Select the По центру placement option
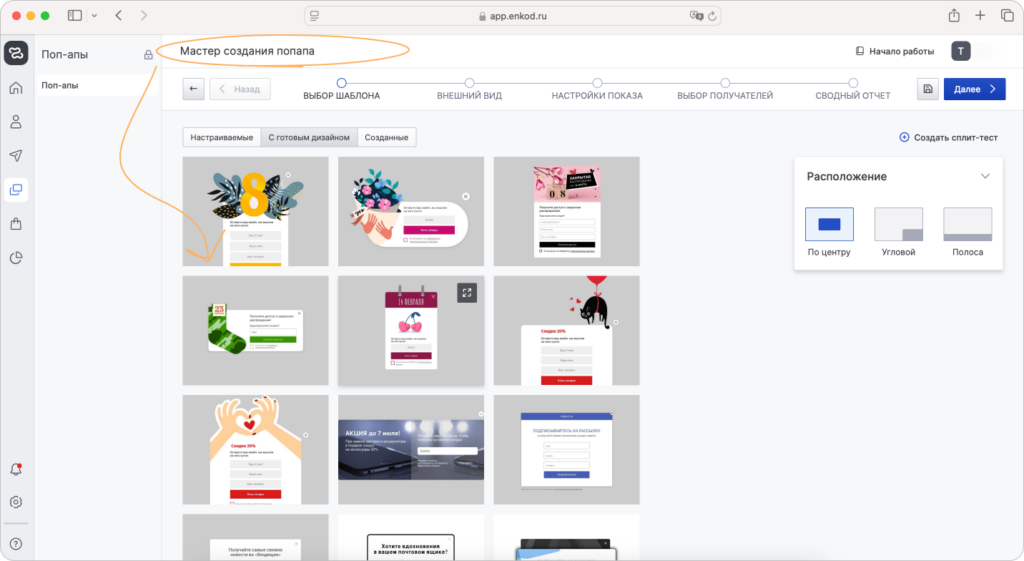 coord(829,232)
